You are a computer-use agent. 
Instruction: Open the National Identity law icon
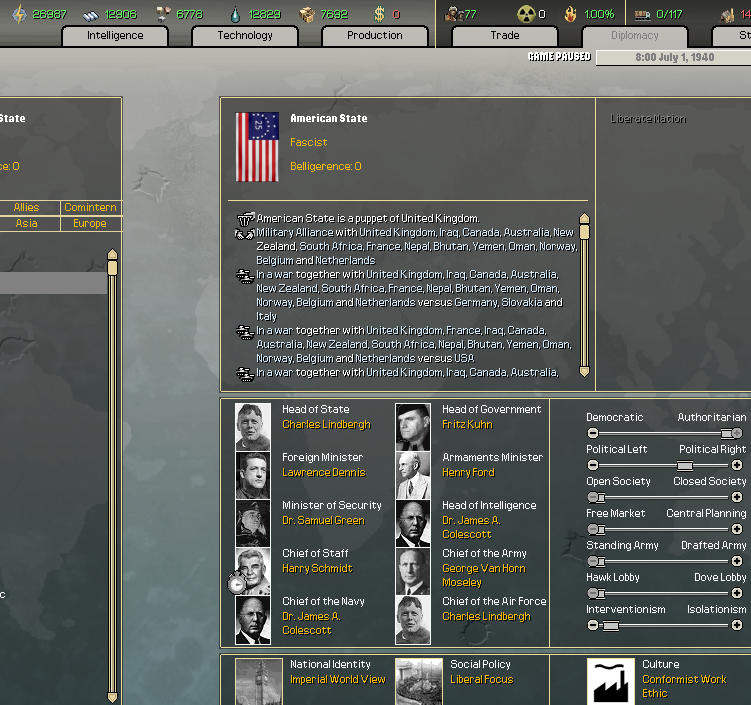coord(258,681)
